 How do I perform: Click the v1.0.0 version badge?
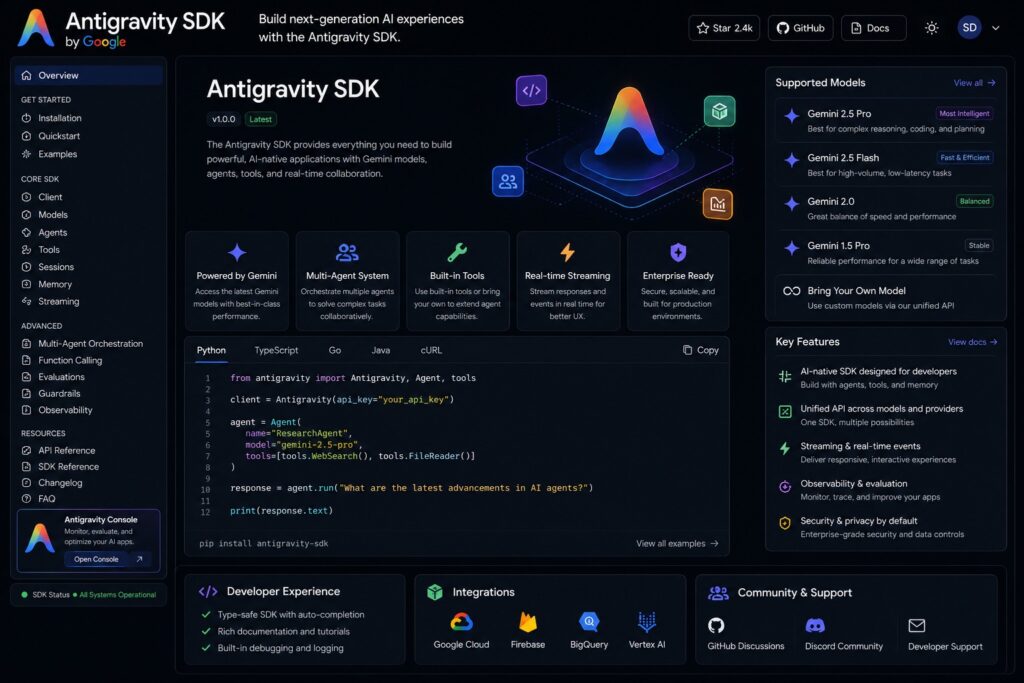tap(223, 119)
